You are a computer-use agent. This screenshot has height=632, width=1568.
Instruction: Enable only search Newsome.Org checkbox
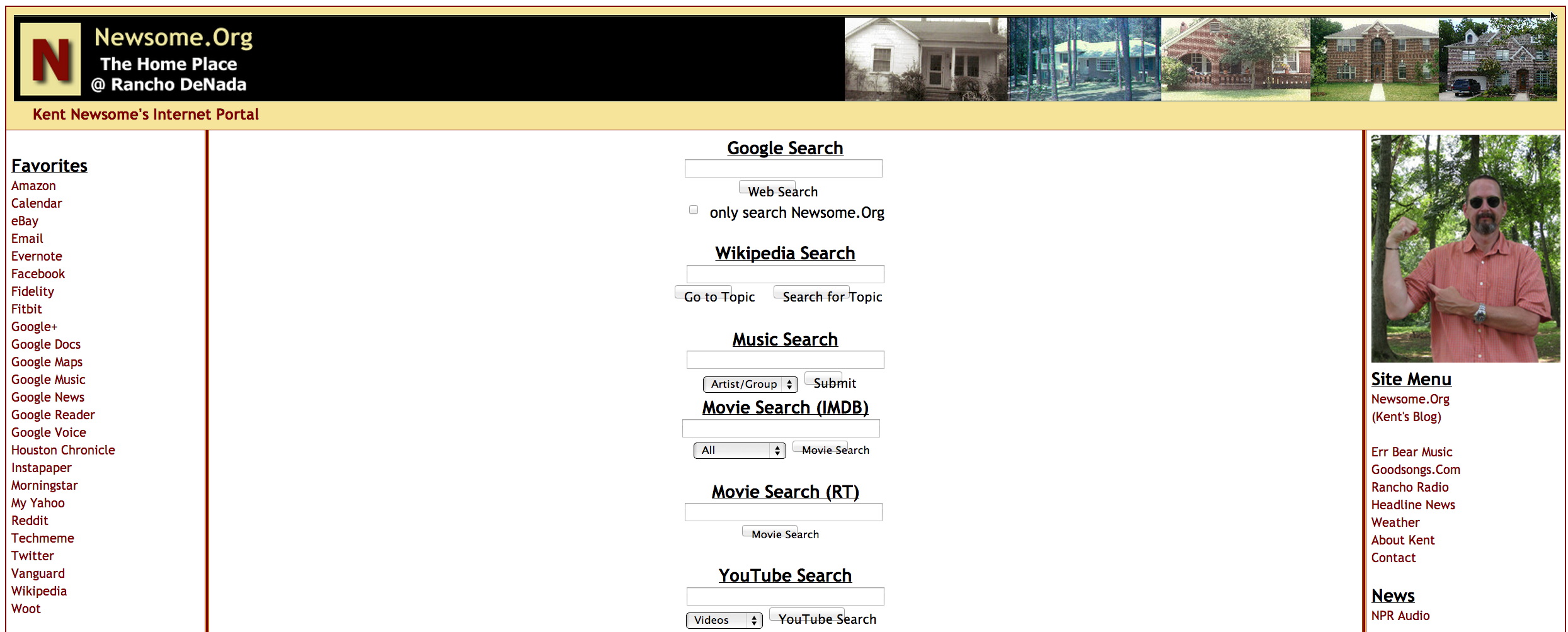pyautogui.click(x=694, y=210)
